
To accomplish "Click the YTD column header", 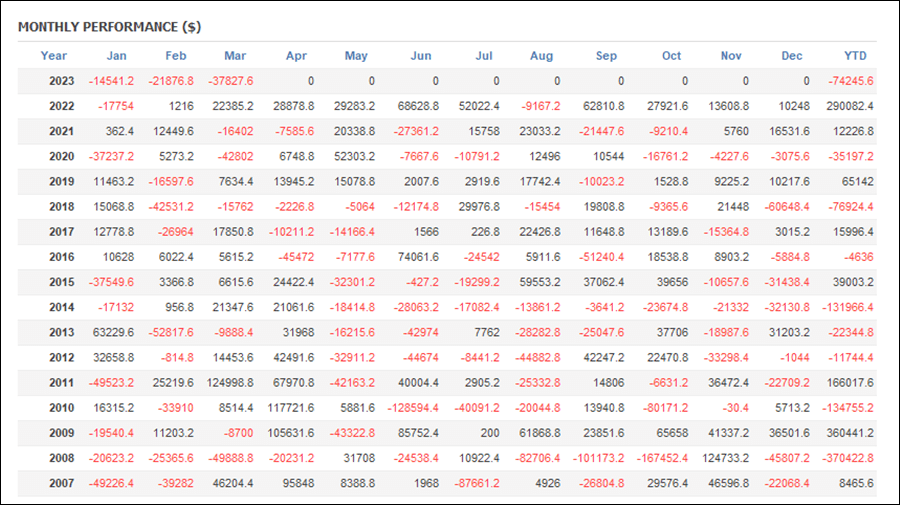I will (855, 56).
